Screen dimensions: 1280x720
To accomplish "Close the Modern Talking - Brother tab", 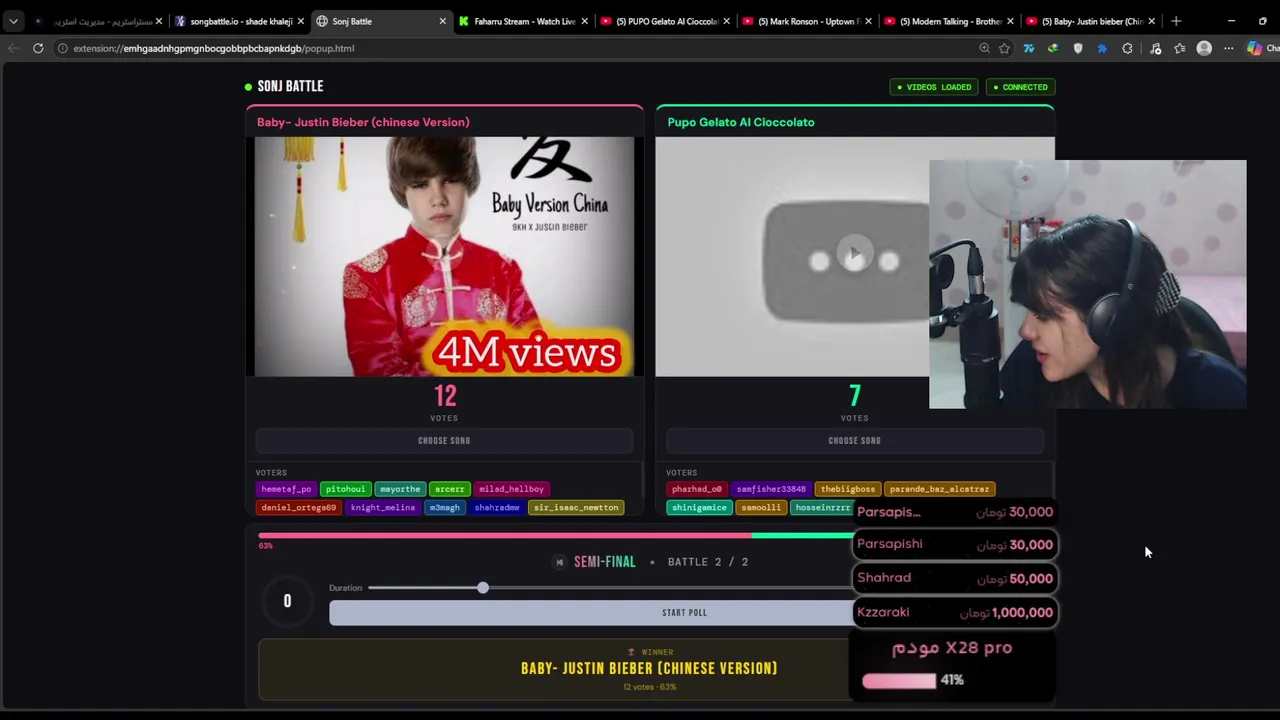I will [x=1010, y=21].
